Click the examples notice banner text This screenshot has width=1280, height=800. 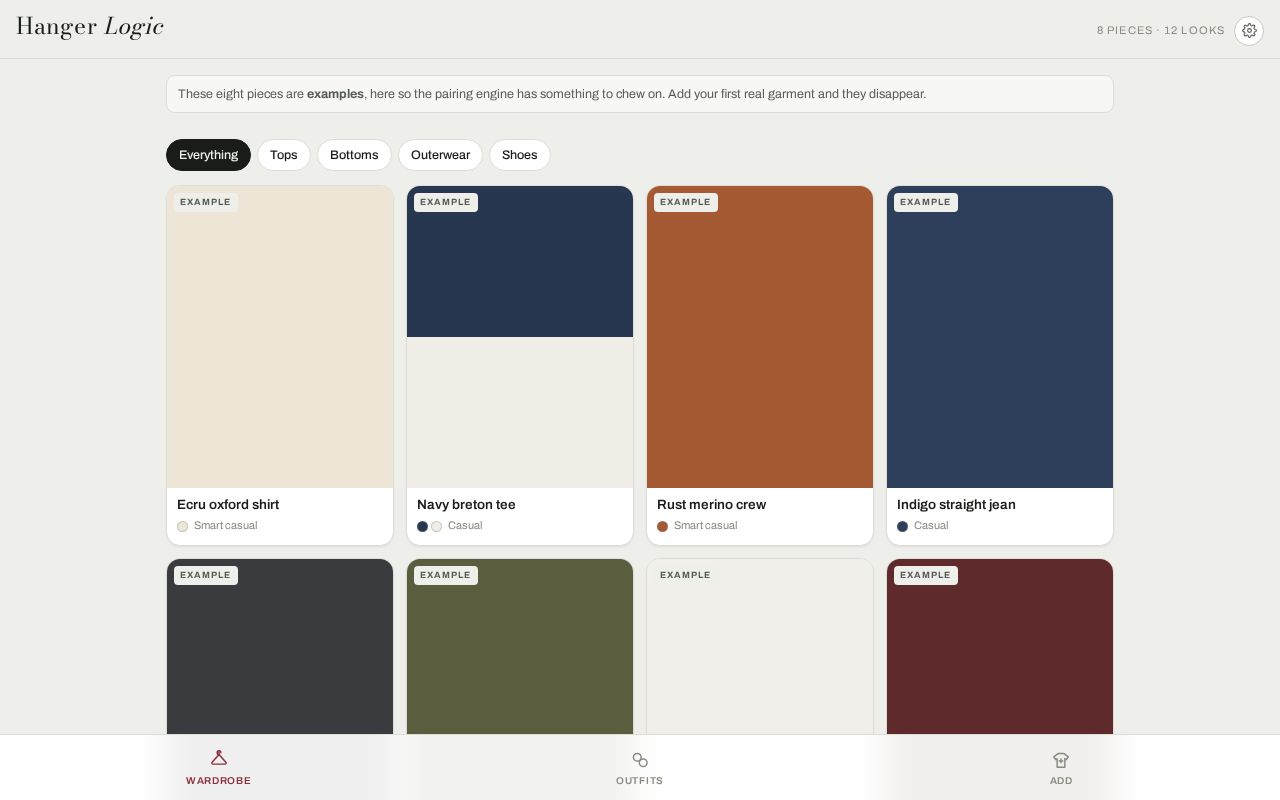pos(552,94)
